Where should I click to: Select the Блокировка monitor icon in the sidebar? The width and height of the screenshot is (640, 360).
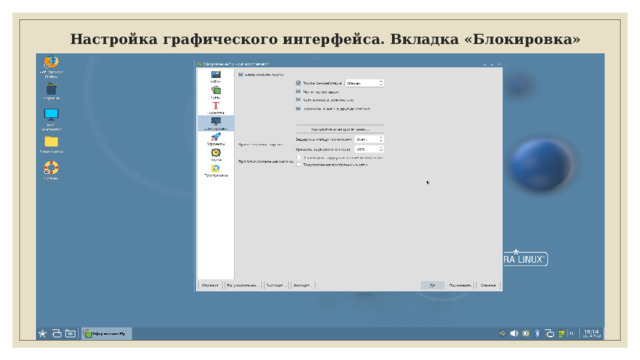(x=216, y=123)
